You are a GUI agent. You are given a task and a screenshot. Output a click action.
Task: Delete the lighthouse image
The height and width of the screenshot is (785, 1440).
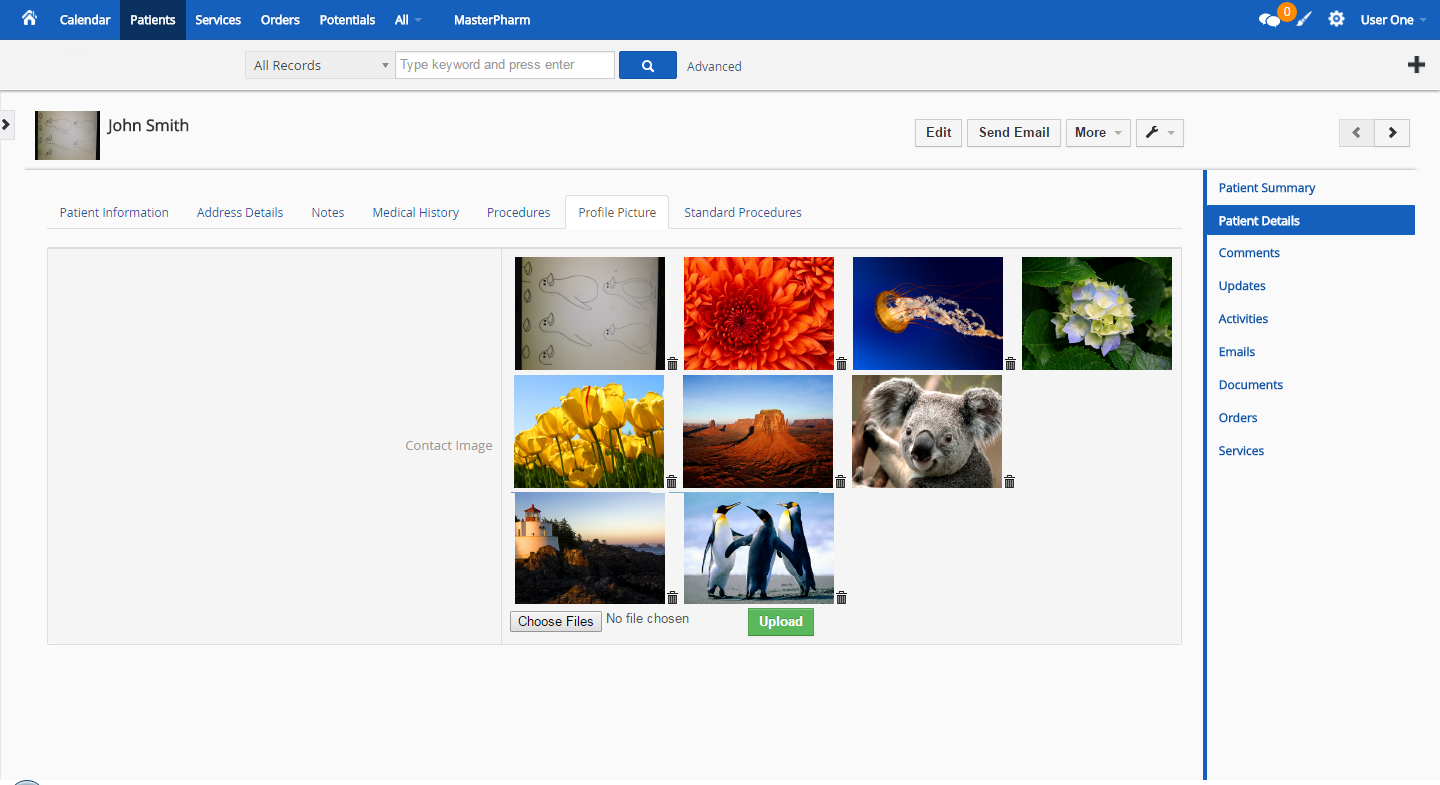672,597
